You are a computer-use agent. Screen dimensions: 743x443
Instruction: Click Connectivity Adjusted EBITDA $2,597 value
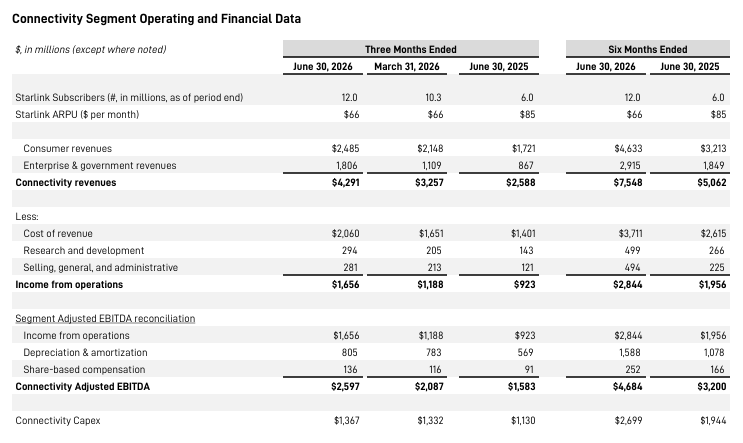tap(345, 387)
